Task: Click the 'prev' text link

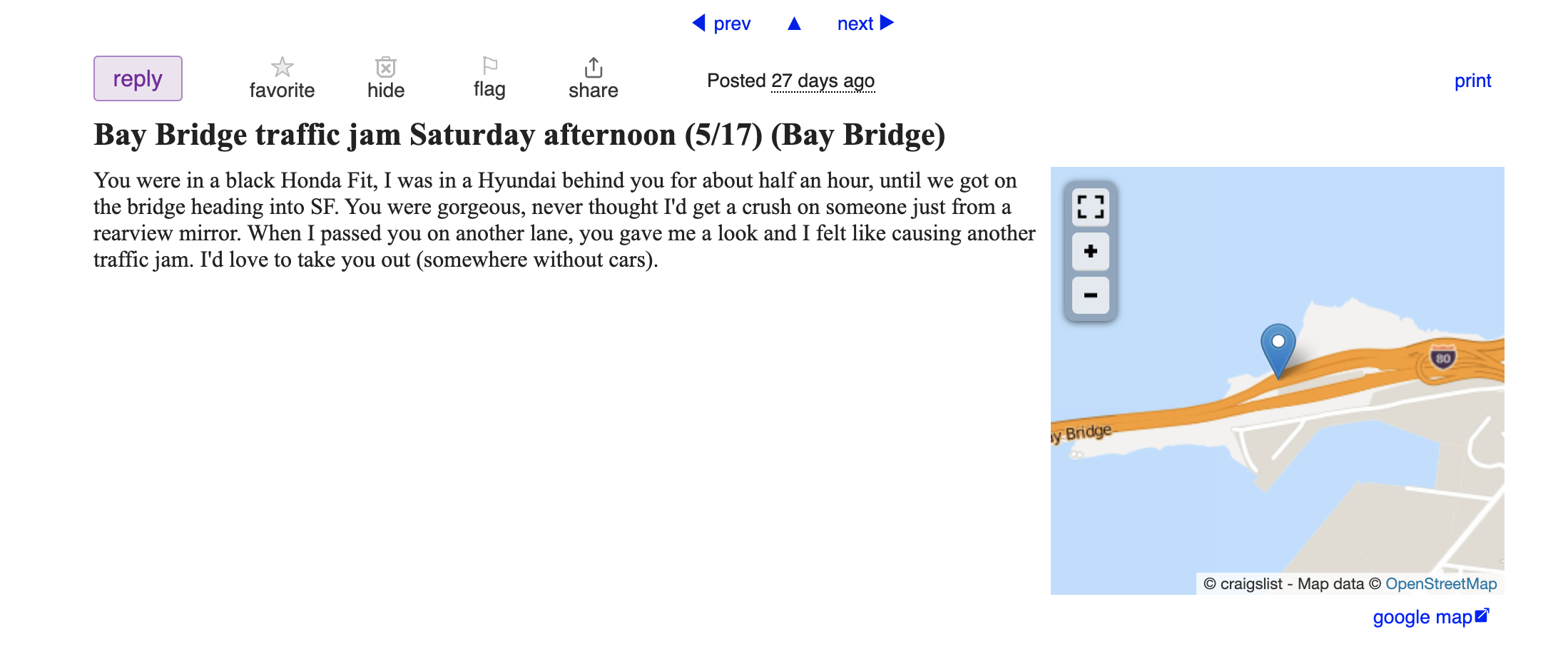Action: 732,24
